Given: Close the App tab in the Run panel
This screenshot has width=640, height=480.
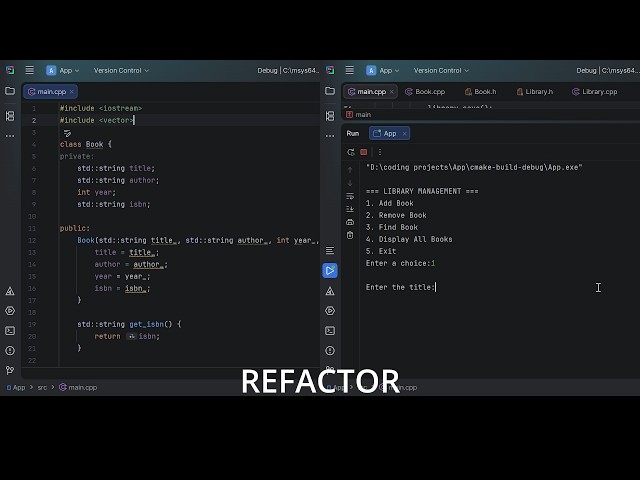Looking at the screenshot, I should click(x=404, y=133).
